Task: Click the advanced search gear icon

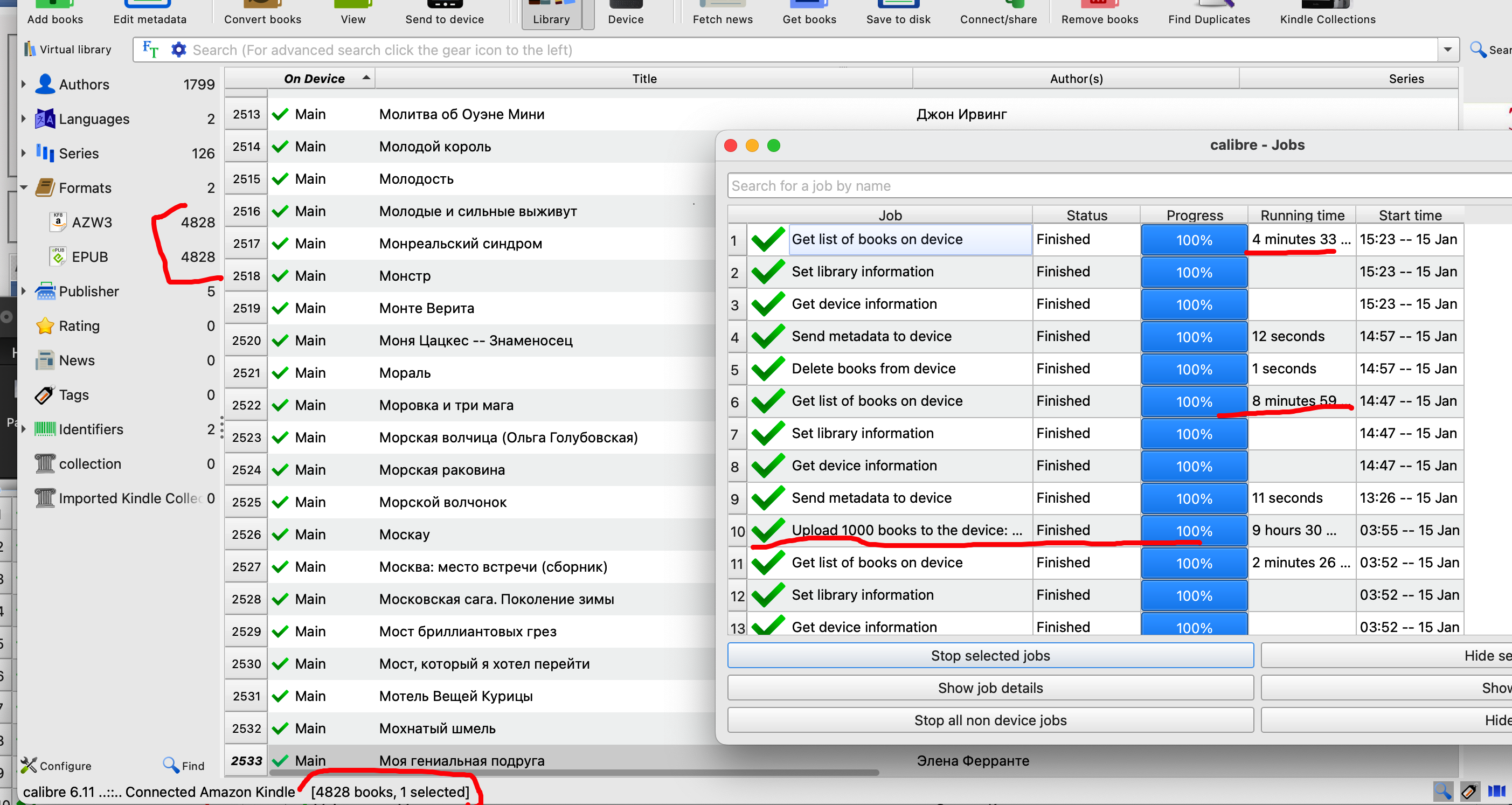Action: pos(178,50)
